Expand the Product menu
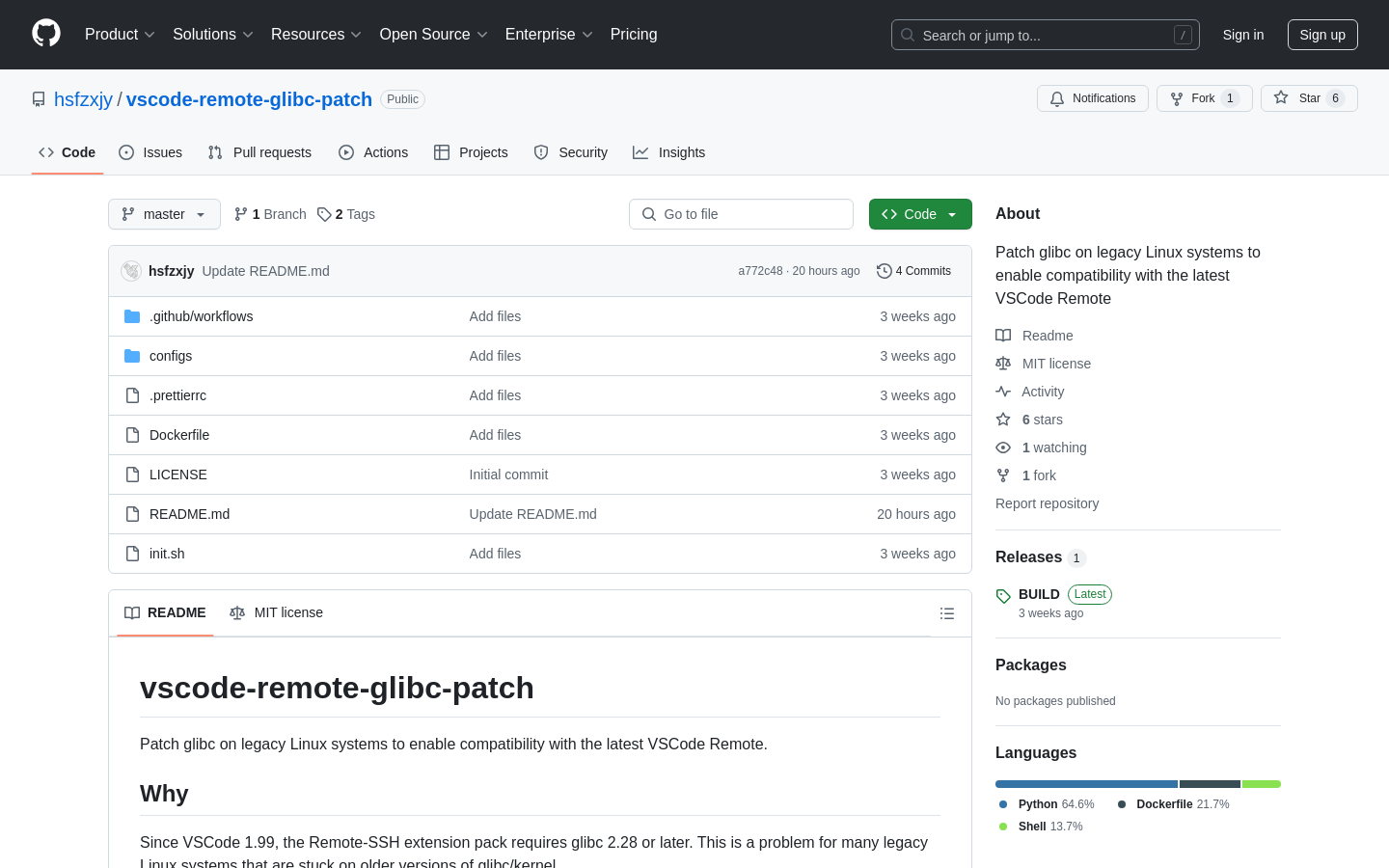 coord(120,35)
